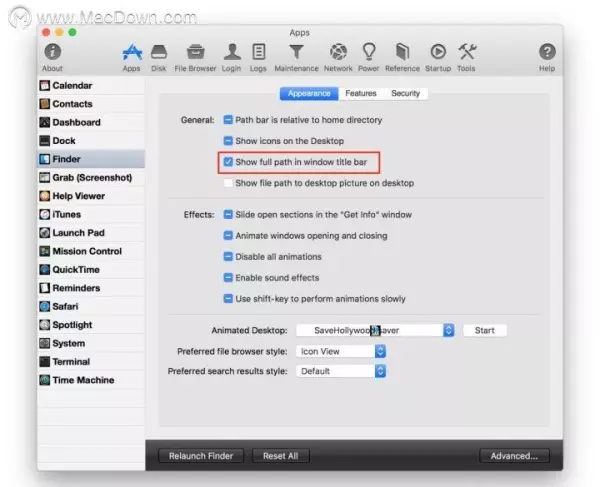Select System in the sidebar
Viewport: 600px width, 487px height.
pyautogui.click(x=91, y=343)
